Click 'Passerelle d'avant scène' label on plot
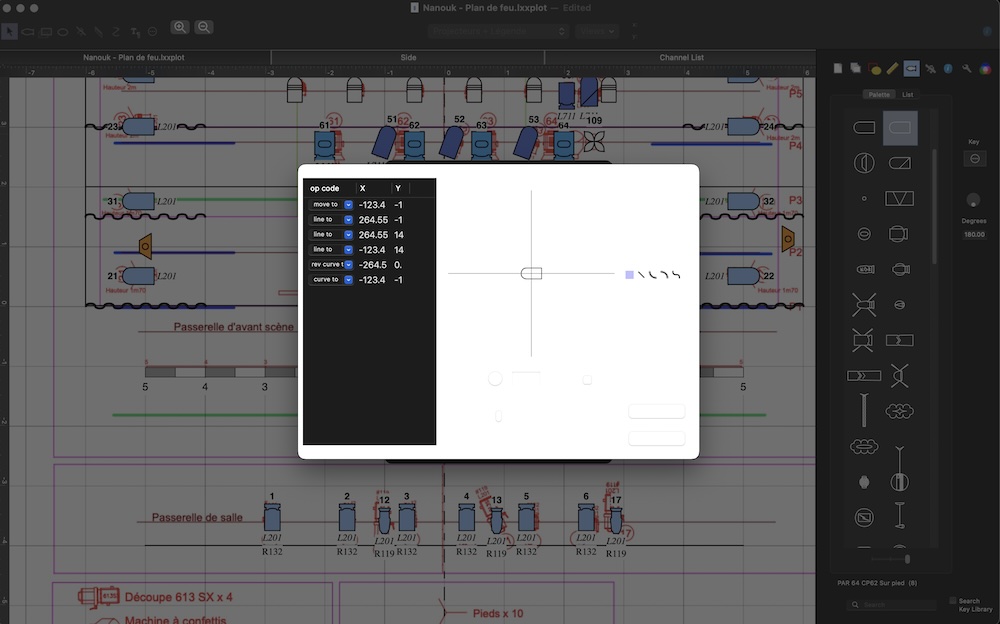The width and height of the screenshot is (1000, 624). [x=233, y=327]
